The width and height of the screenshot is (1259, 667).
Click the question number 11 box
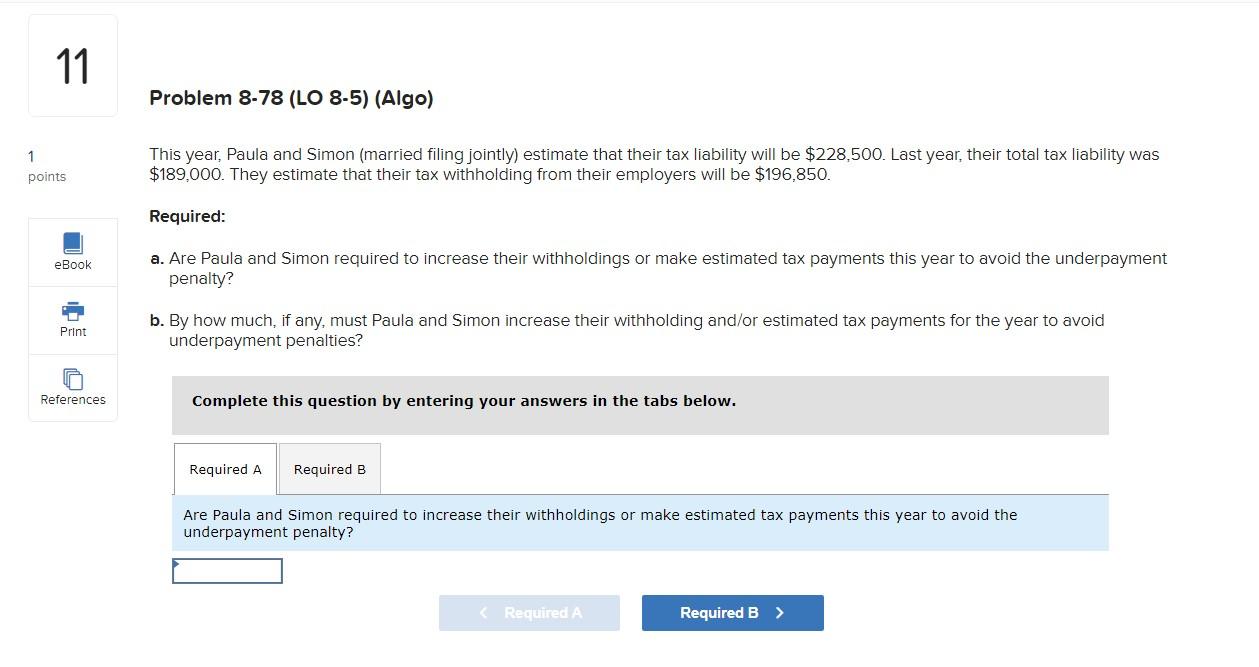tap(72, 64)
